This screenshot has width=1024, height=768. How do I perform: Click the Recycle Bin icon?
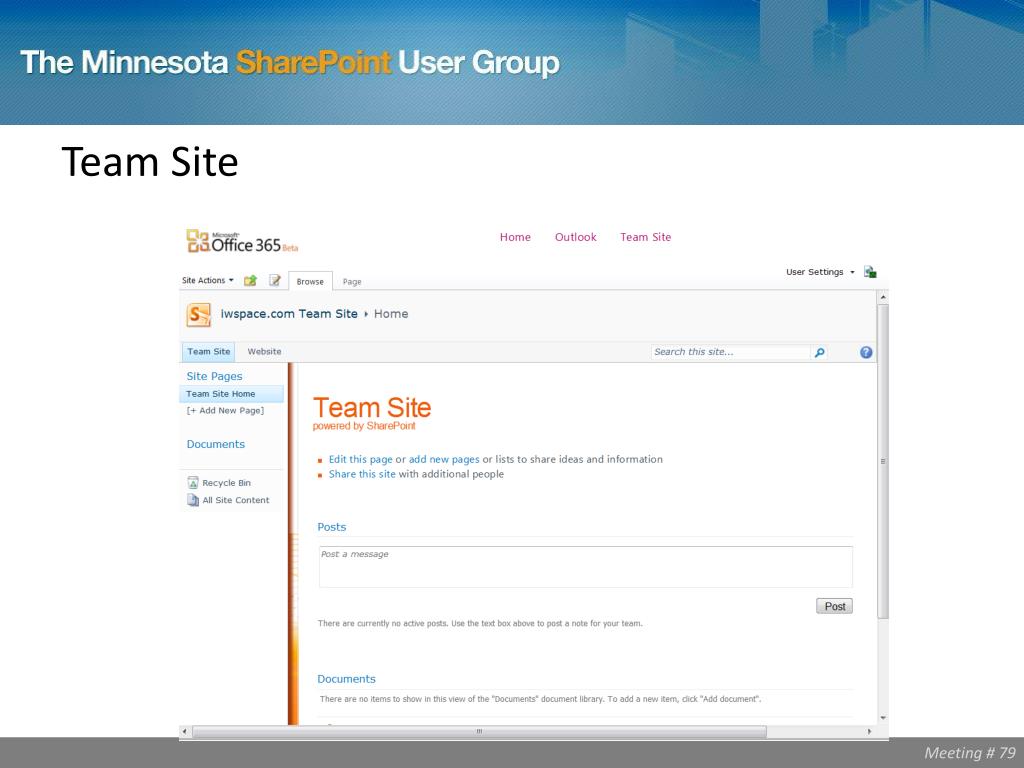(193, 483)
